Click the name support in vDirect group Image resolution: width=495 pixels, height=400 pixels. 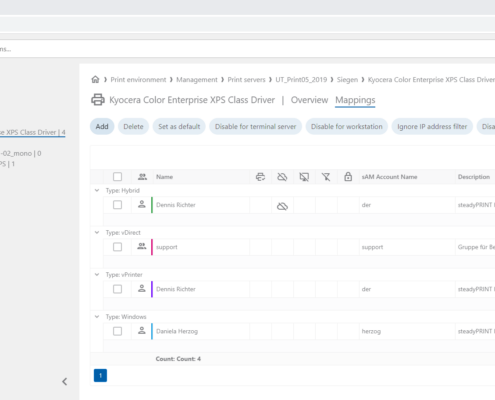point(167,247)
